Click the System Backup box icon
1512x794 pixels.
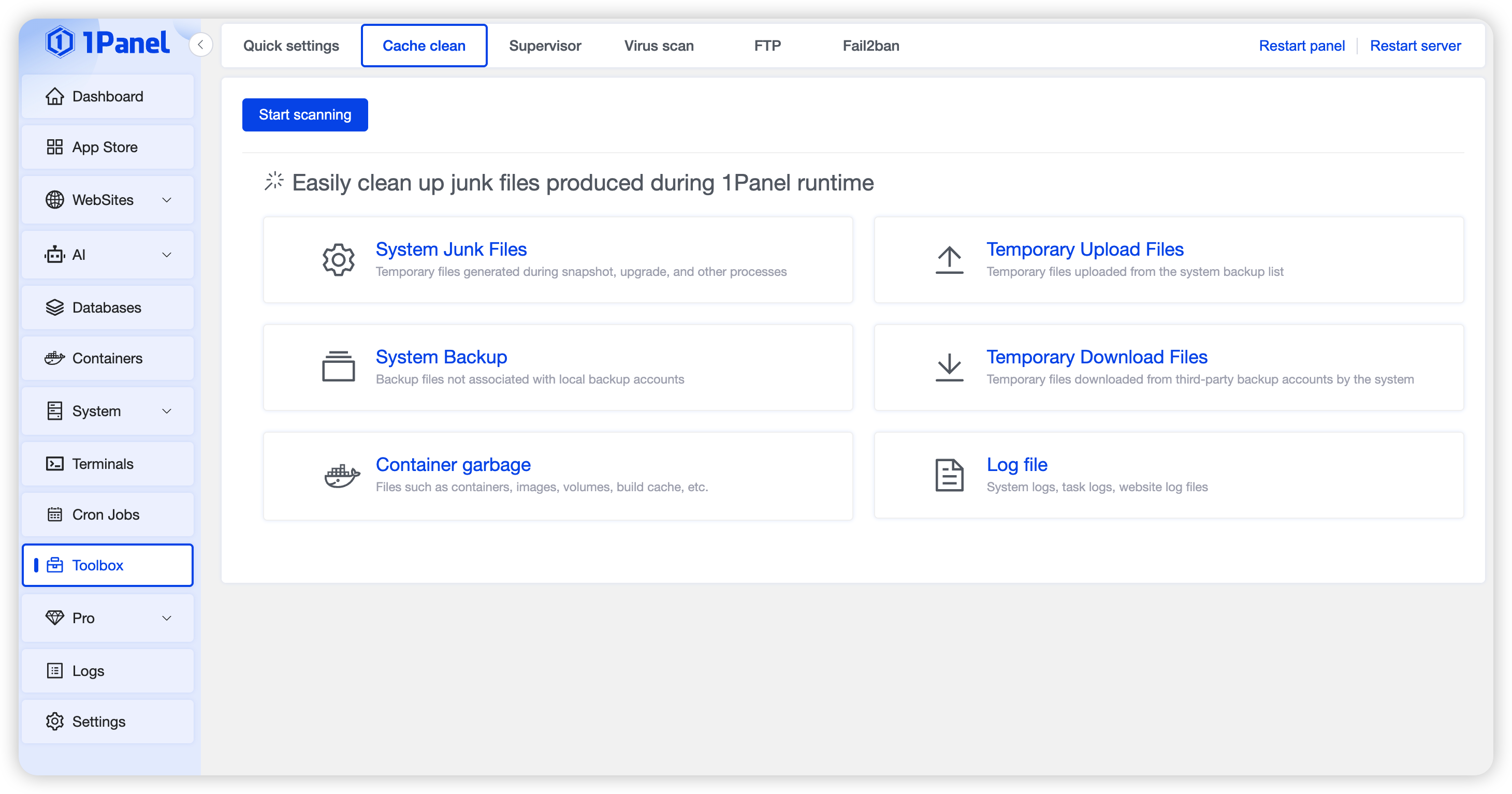339,367
